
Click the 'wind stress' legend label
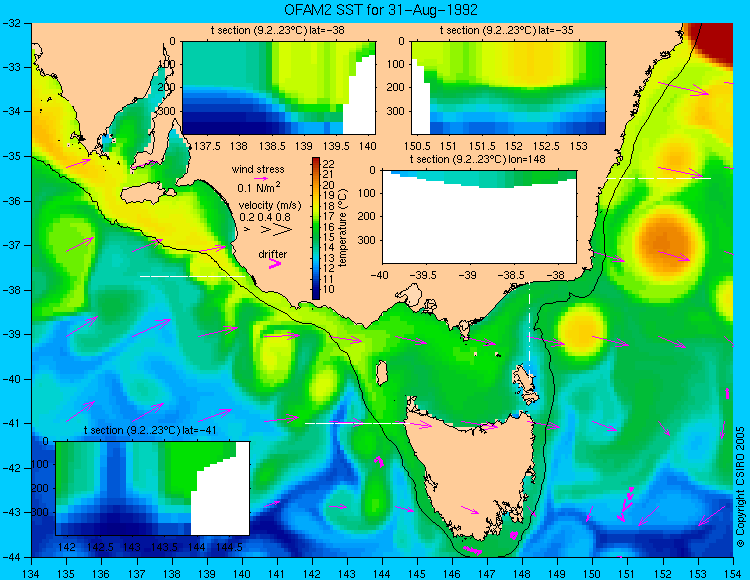pyautogui.click(x=258, y=169)
